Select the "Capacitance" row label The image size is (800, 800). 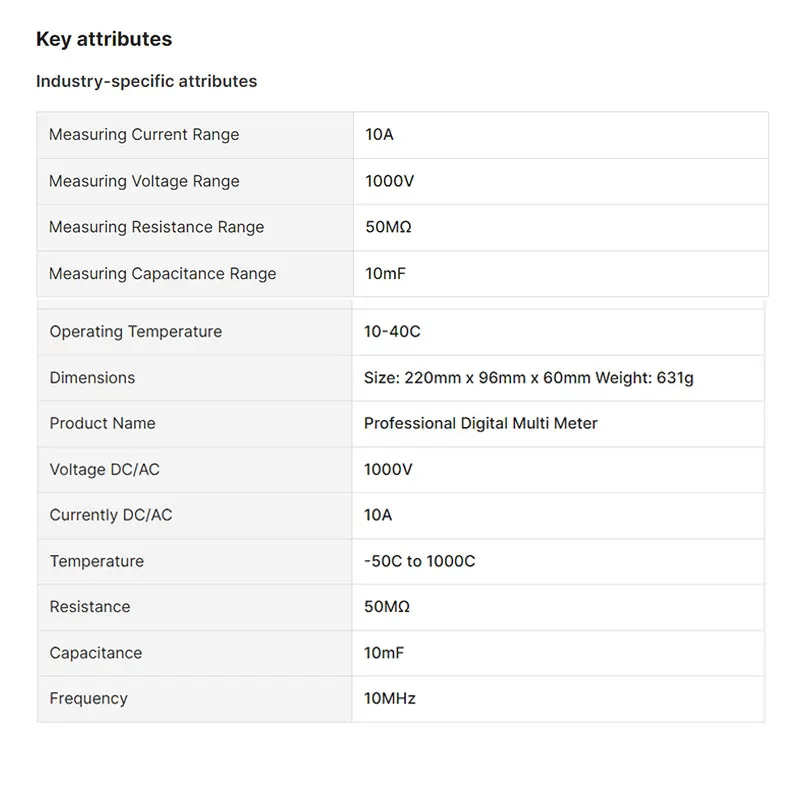click(x=96, y=653)
